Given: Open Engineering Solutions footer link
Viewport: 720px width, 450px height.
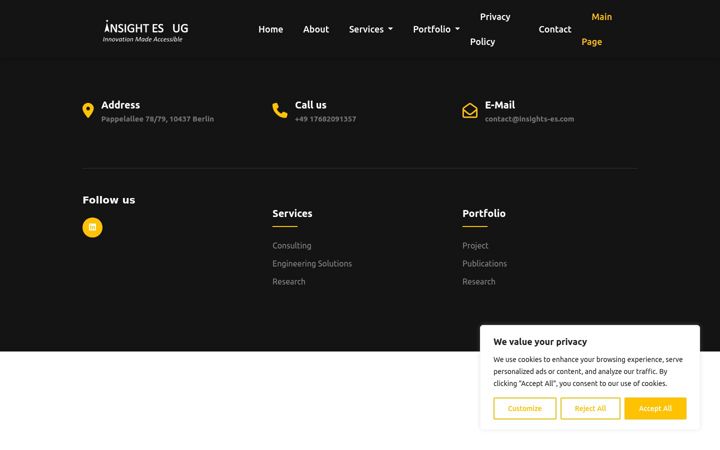Looking at the screenshot, I should click(x=312, y=264).
